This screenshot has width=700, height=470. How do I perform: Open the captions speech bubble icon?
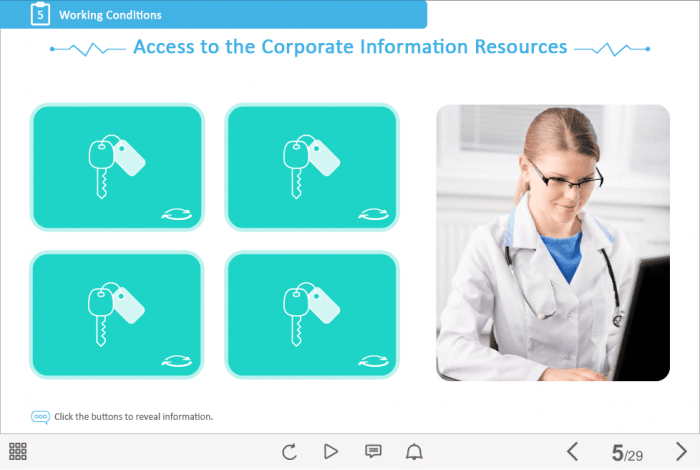tap(373, 451)
